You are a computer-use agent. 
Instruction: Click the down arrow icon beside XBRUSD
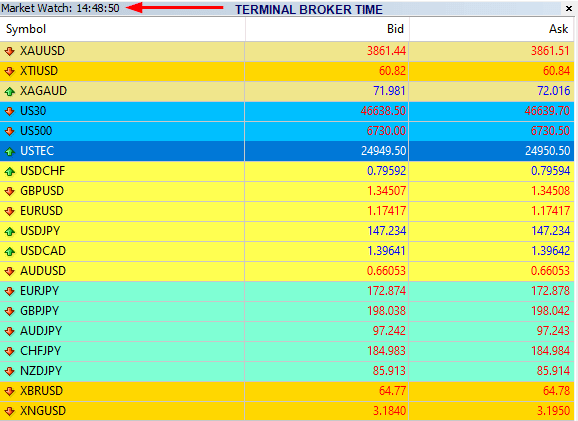coord(10,391)
